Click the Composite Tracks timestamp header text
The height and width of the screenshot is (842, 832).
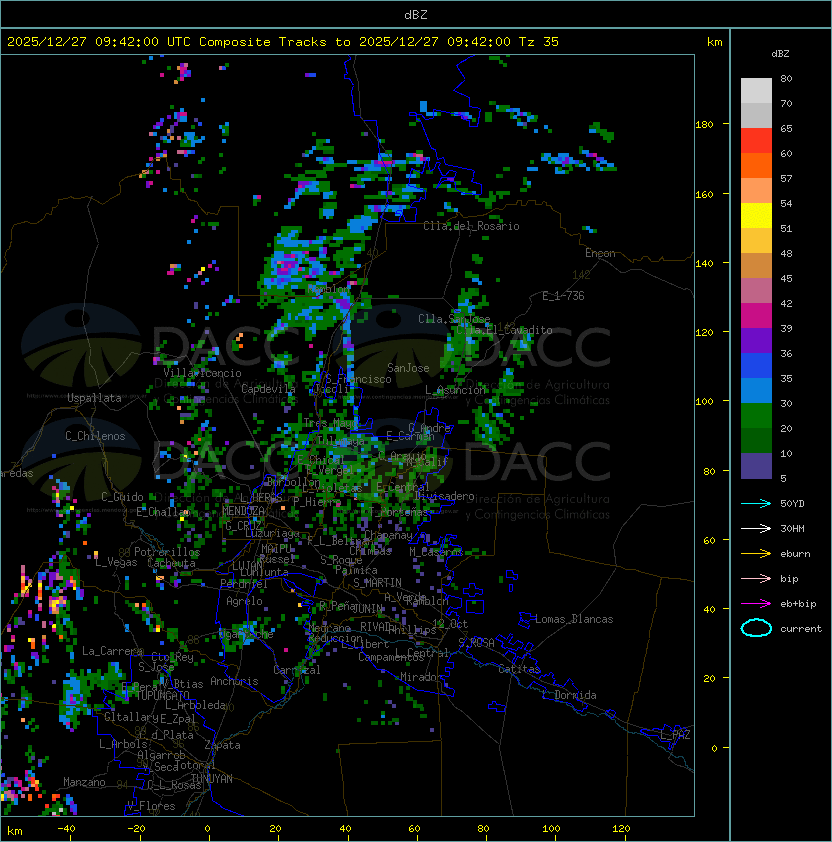[283, 41]
